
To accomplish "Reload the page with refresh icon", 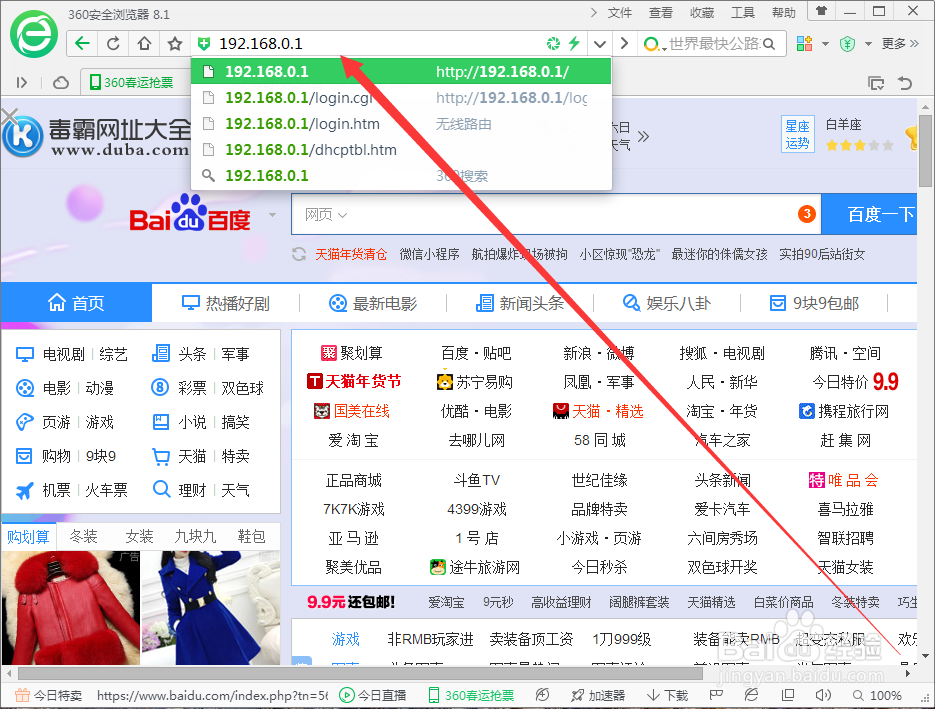I will pyautogui.click(x=113, y=44).
